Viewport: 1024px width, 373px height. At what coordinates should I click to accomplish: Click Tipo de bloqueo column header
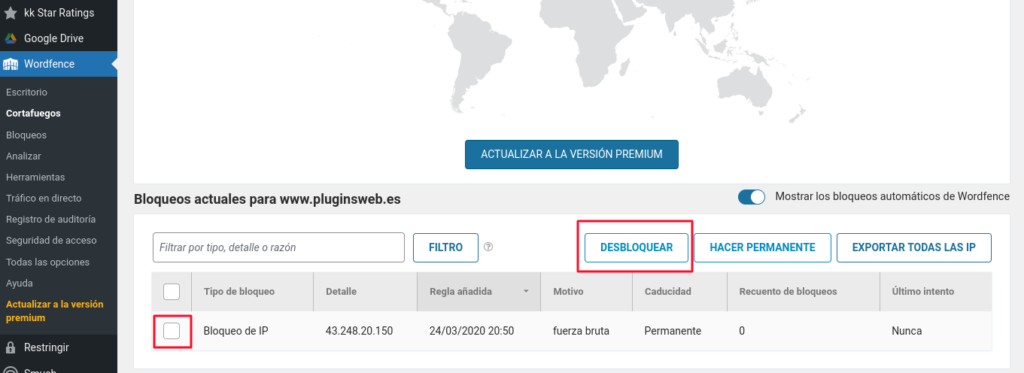point(239,291)
